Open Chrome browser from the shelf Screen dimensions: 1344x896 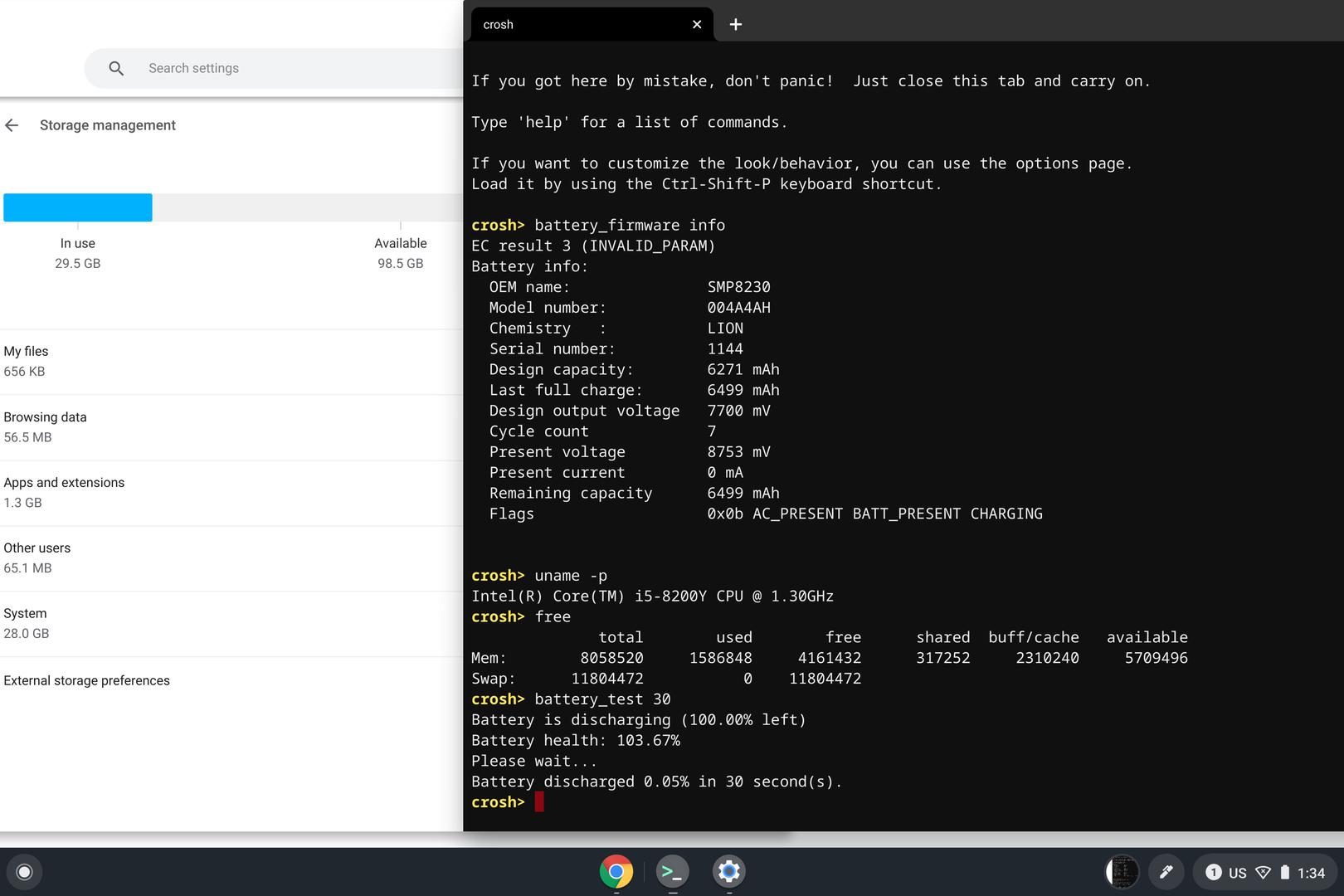(x=616, y=871)
